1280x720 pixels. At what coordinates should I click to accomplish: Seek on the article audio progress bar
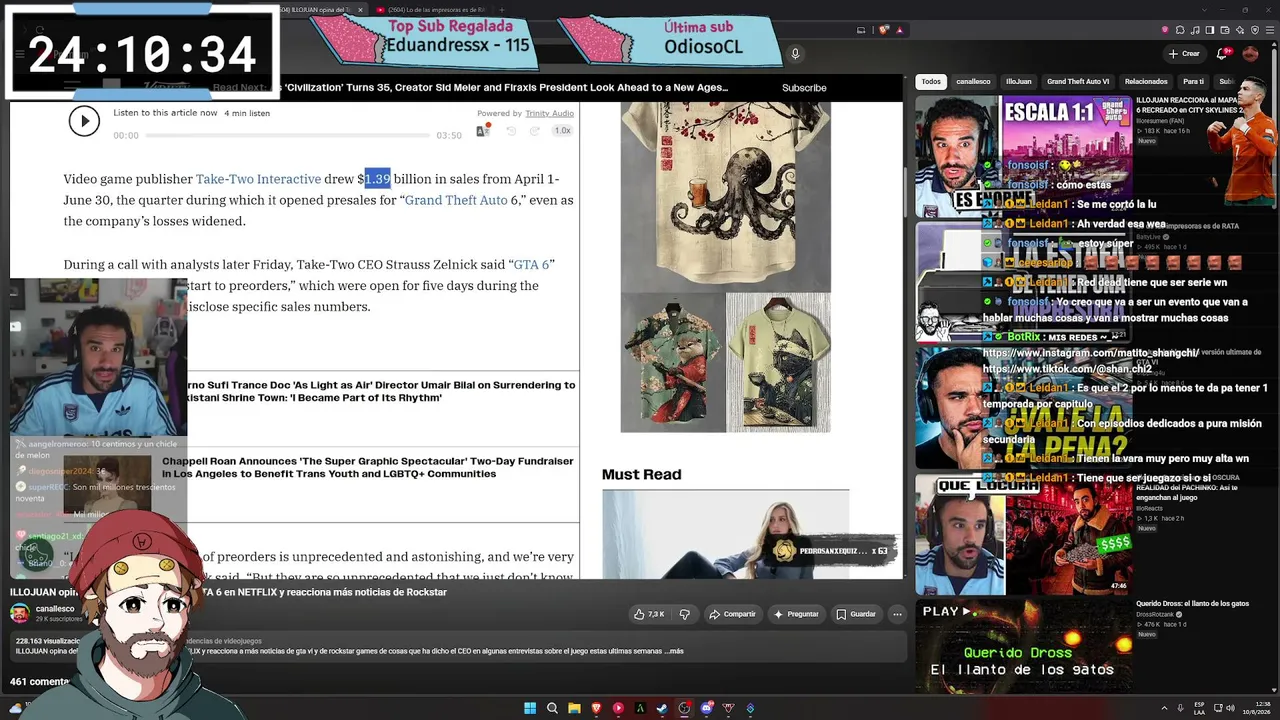pyautogui.click(x=290, y=135)
